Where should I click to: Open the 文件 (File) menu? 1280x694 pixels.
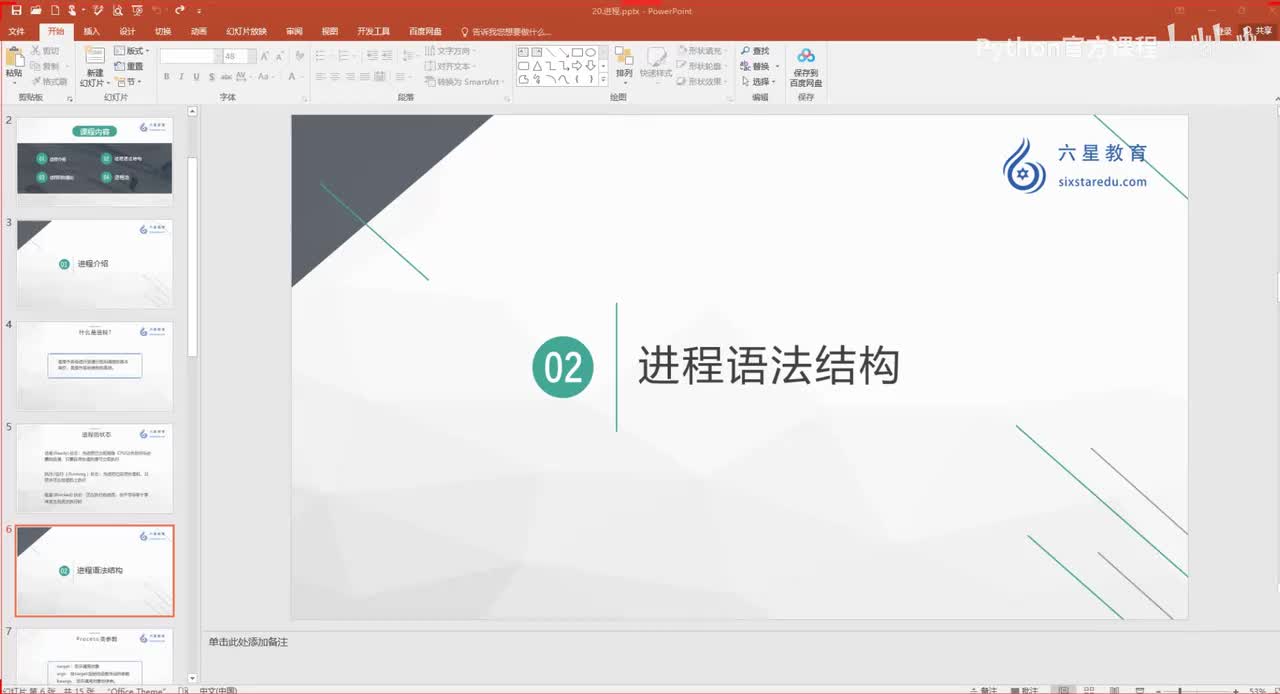(16, 31)
